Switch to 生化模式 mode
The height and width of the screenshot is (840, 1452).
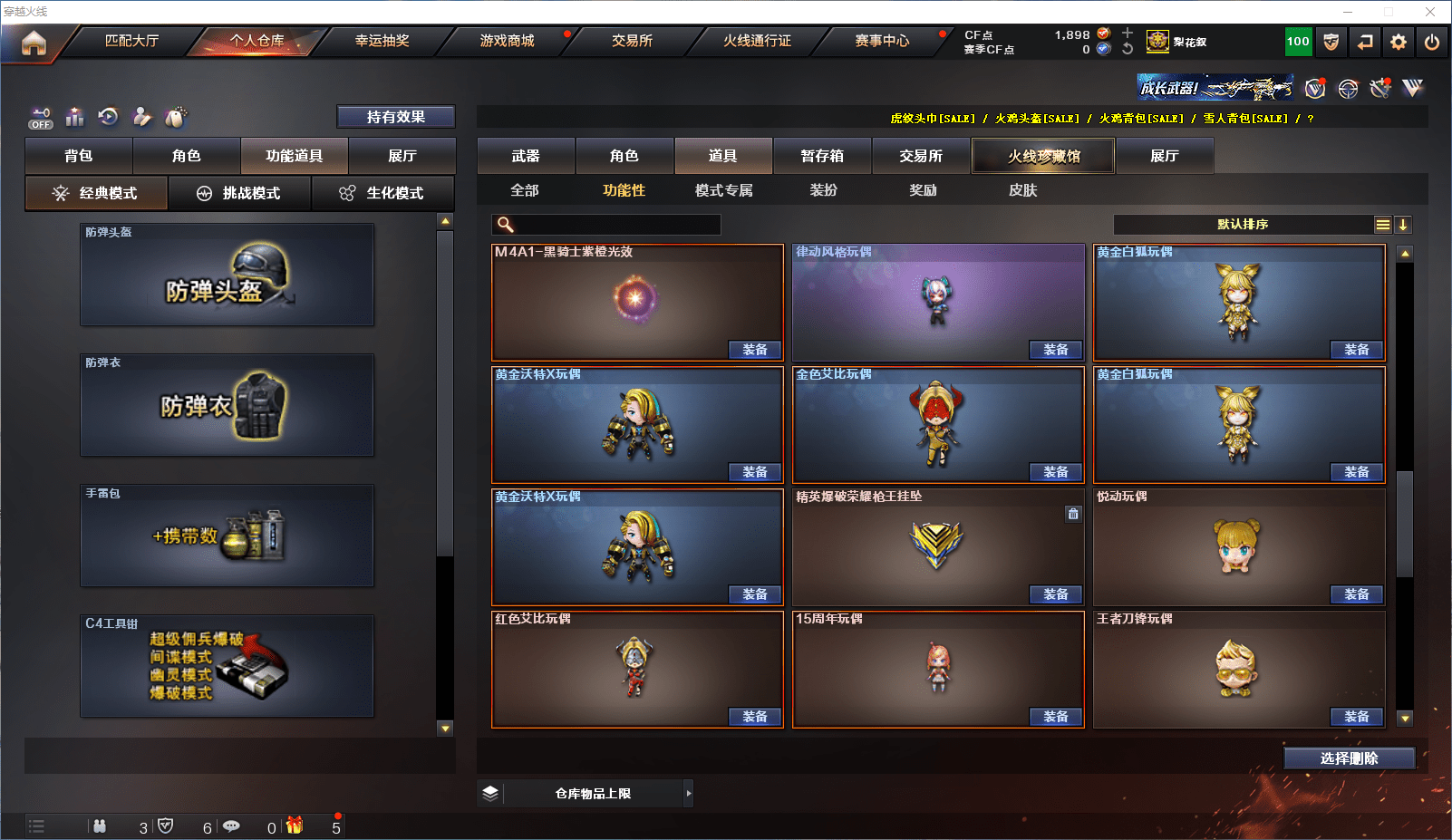pos(382,193)
